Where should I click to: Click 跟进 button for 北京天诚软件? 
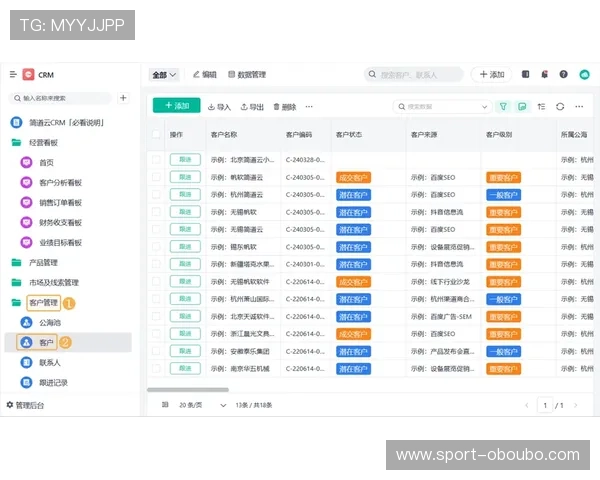coord(185,316)
